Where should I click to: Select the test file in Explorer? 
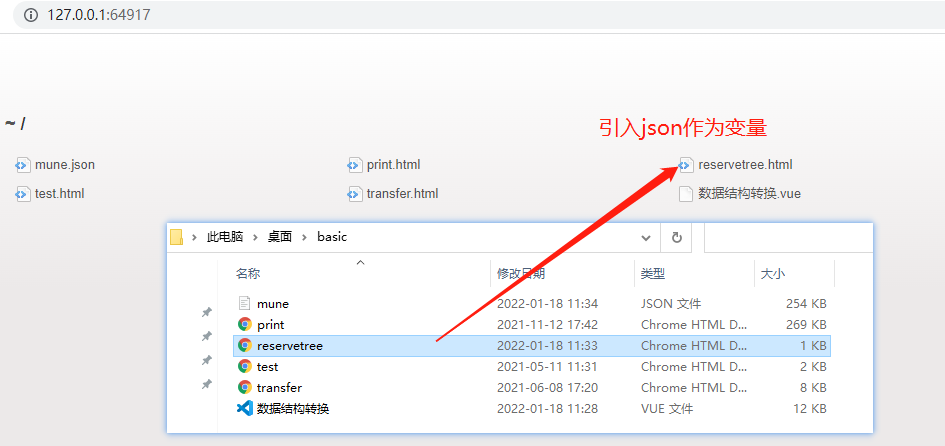click(532, 366)
